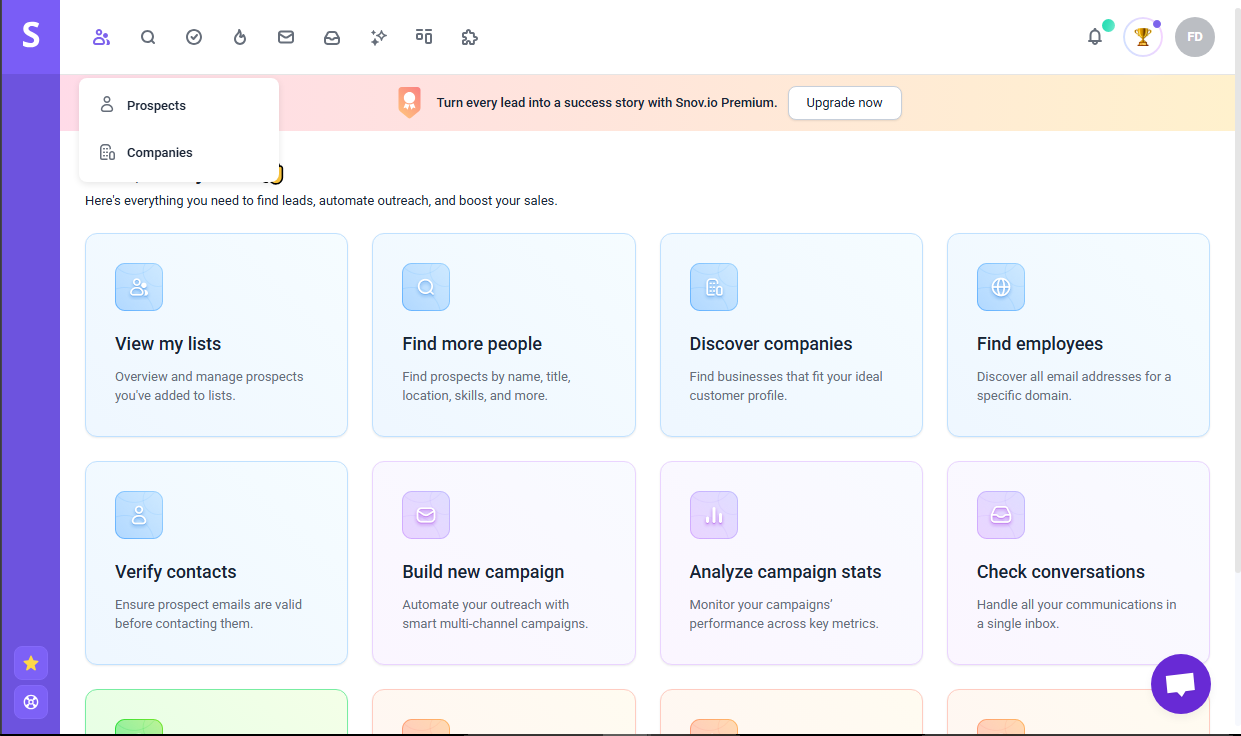Launch the AI sparkles feature

click(378, 36)
